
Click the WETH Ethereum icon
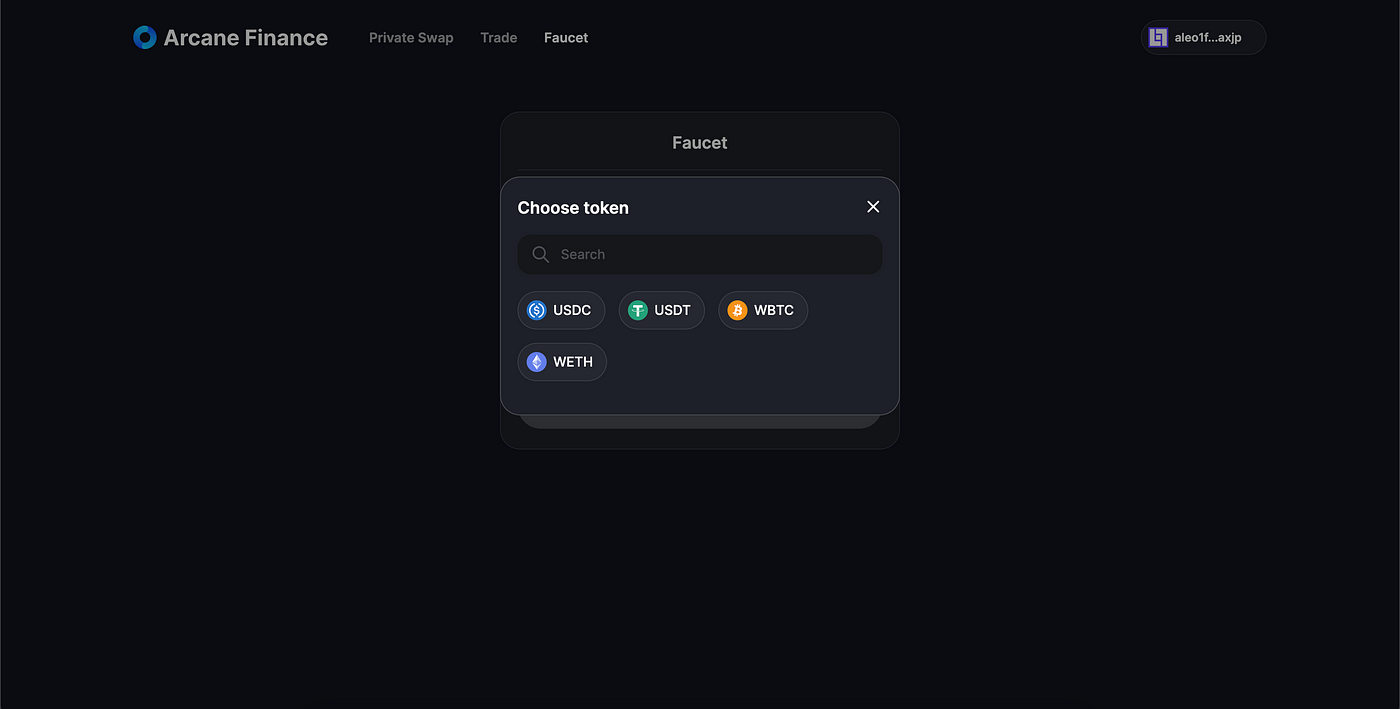click(x=535, y=361)
